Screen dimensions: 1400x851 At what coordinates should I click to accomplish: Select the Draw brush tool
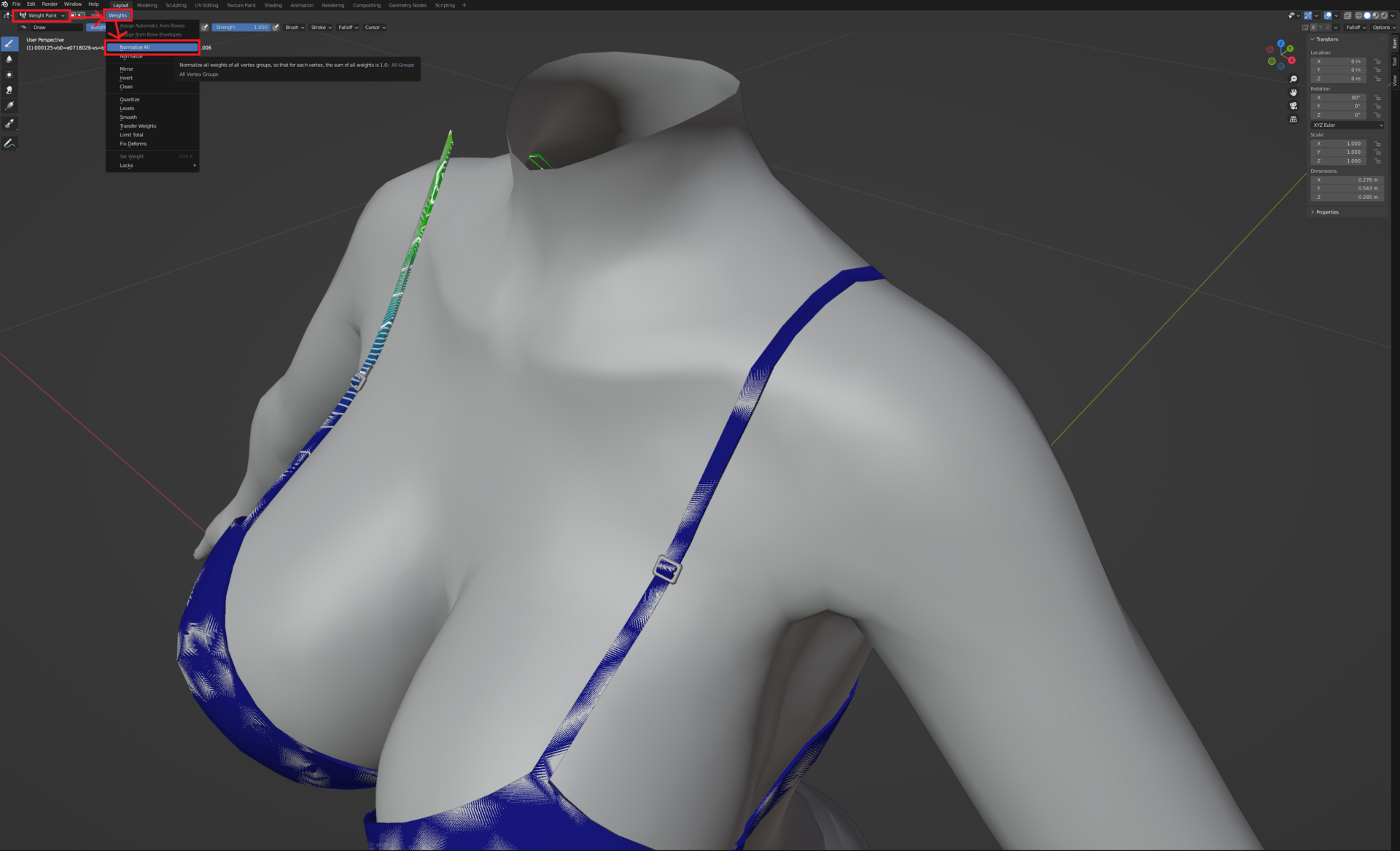pos(9,44)
